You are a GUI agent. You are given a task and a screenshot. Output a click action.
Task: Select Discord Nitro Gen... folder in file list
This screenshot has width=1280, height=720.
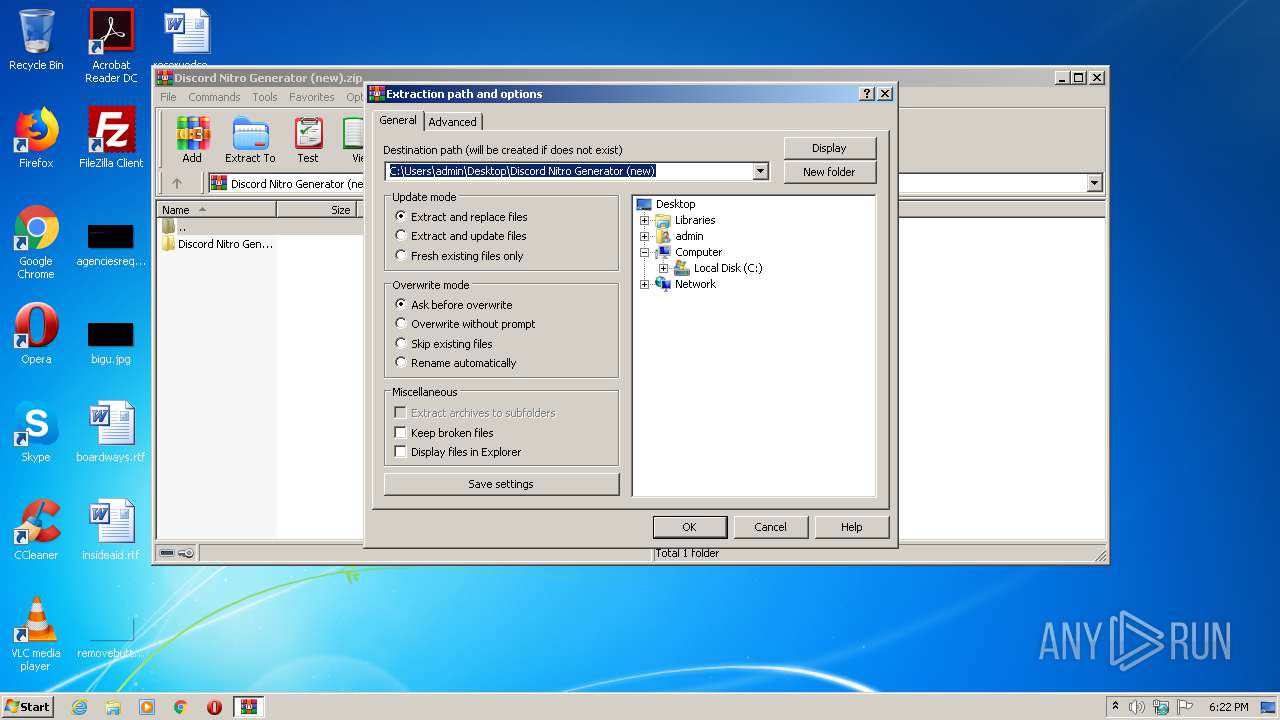[217, 244]
